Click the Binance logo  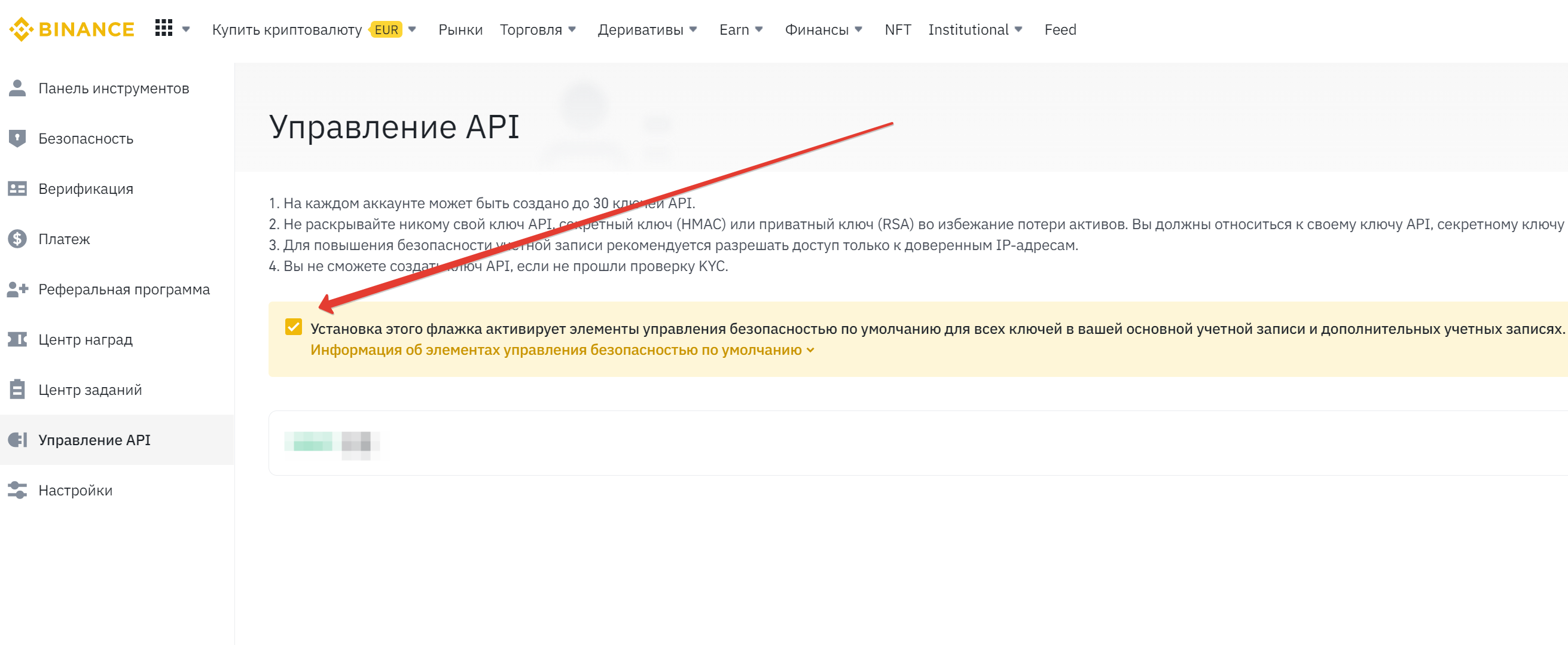point(72,29)
